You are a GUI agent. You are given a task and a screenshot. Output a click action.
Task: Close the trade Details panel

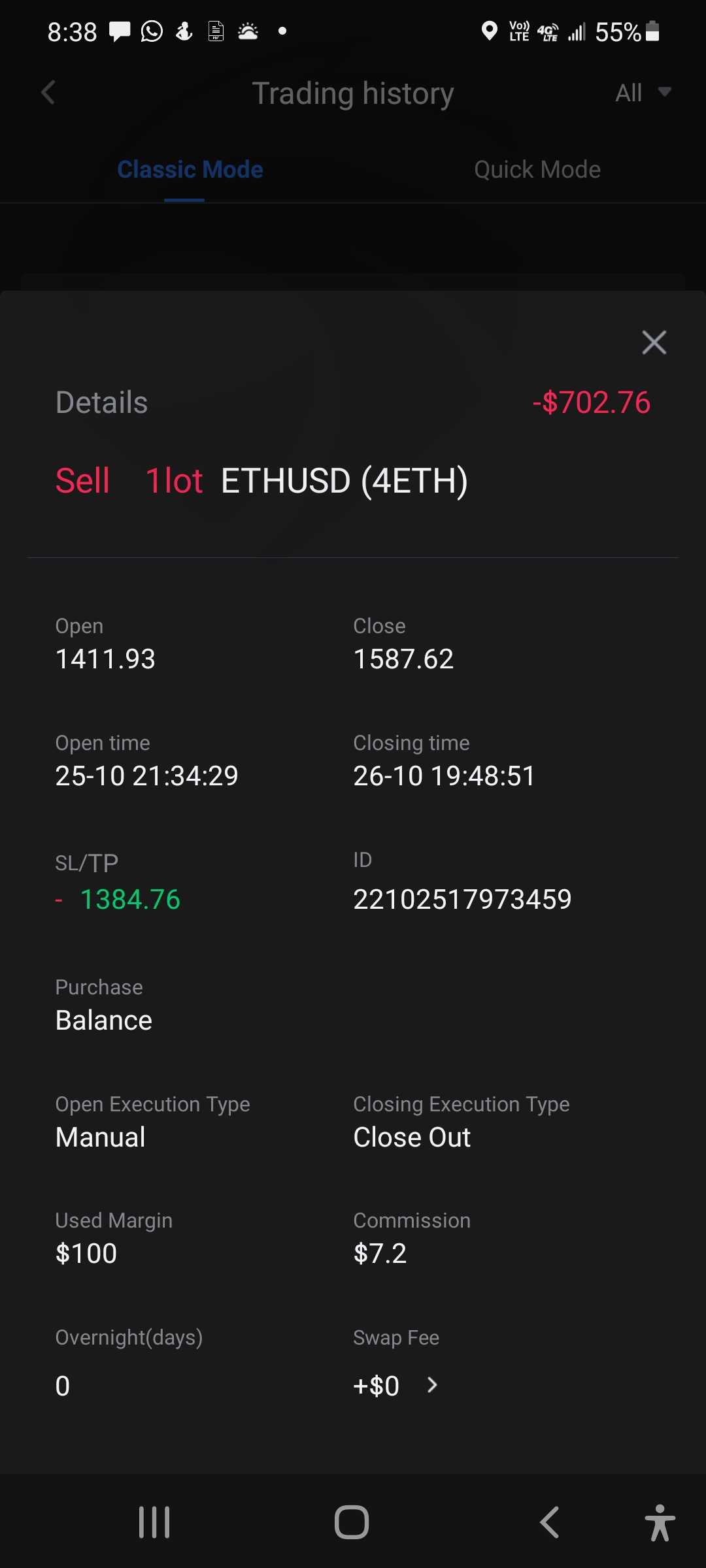654,342
